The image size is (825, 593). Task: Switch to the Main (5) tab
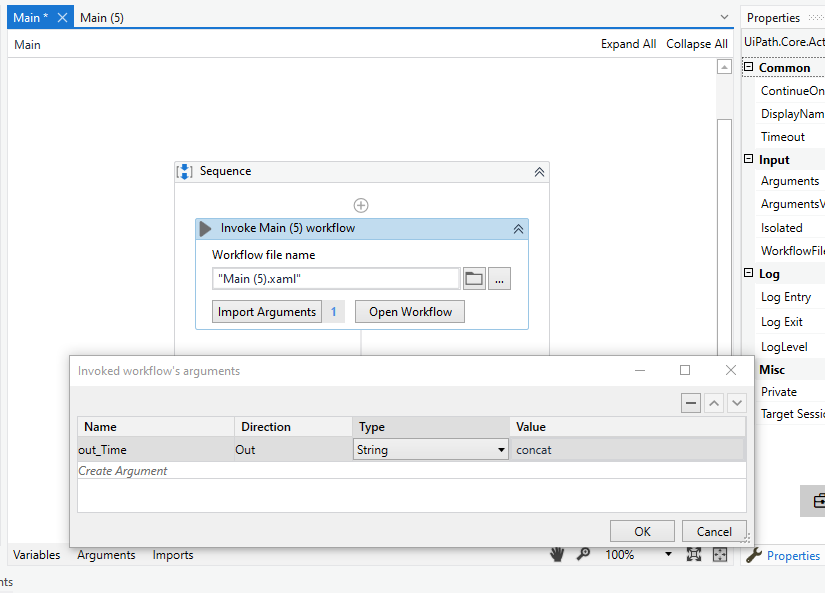click(x=102, y=18)
